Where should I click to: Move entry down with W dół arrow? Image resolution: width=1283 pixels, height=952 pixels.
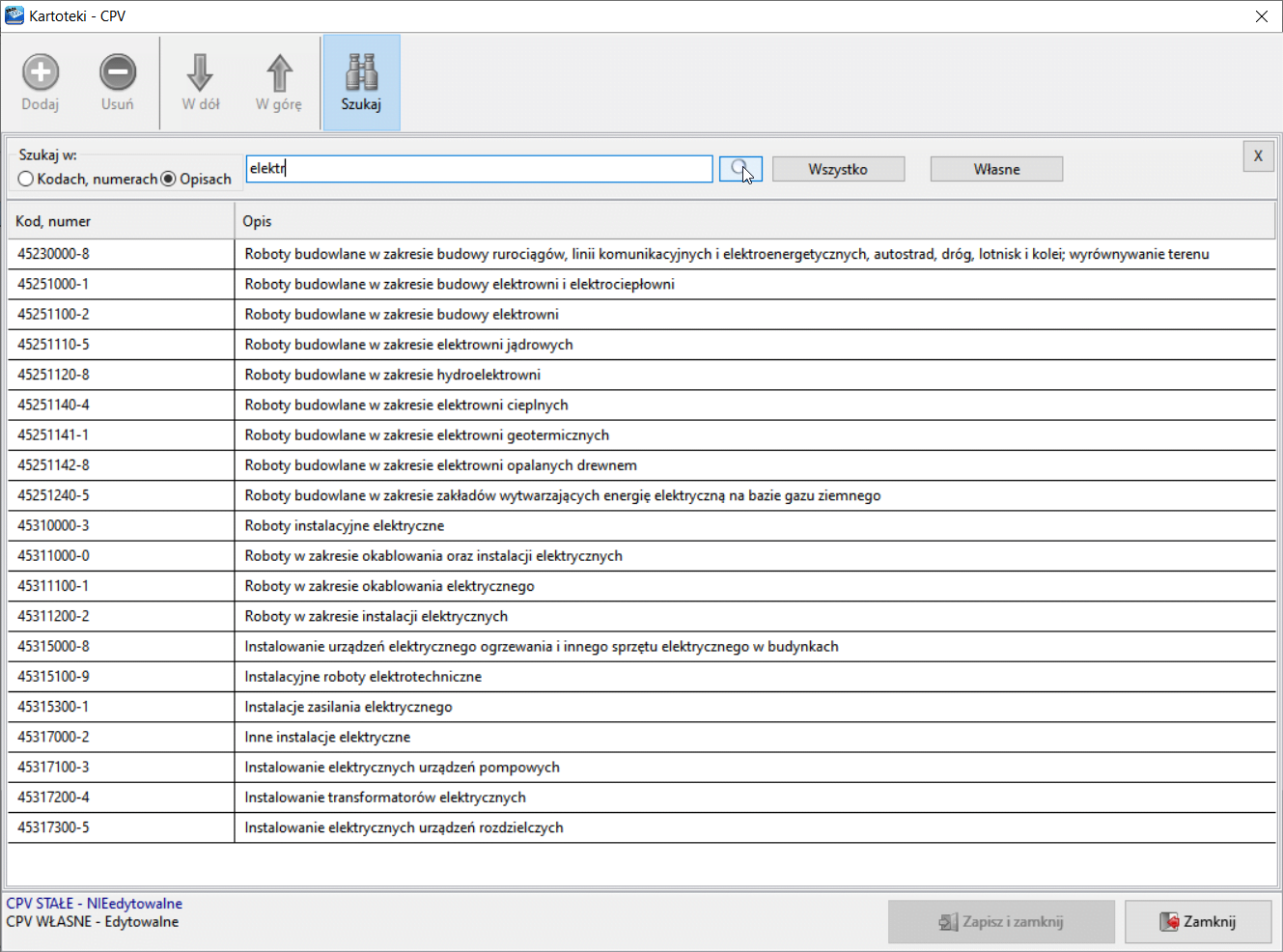coord(201,72)
